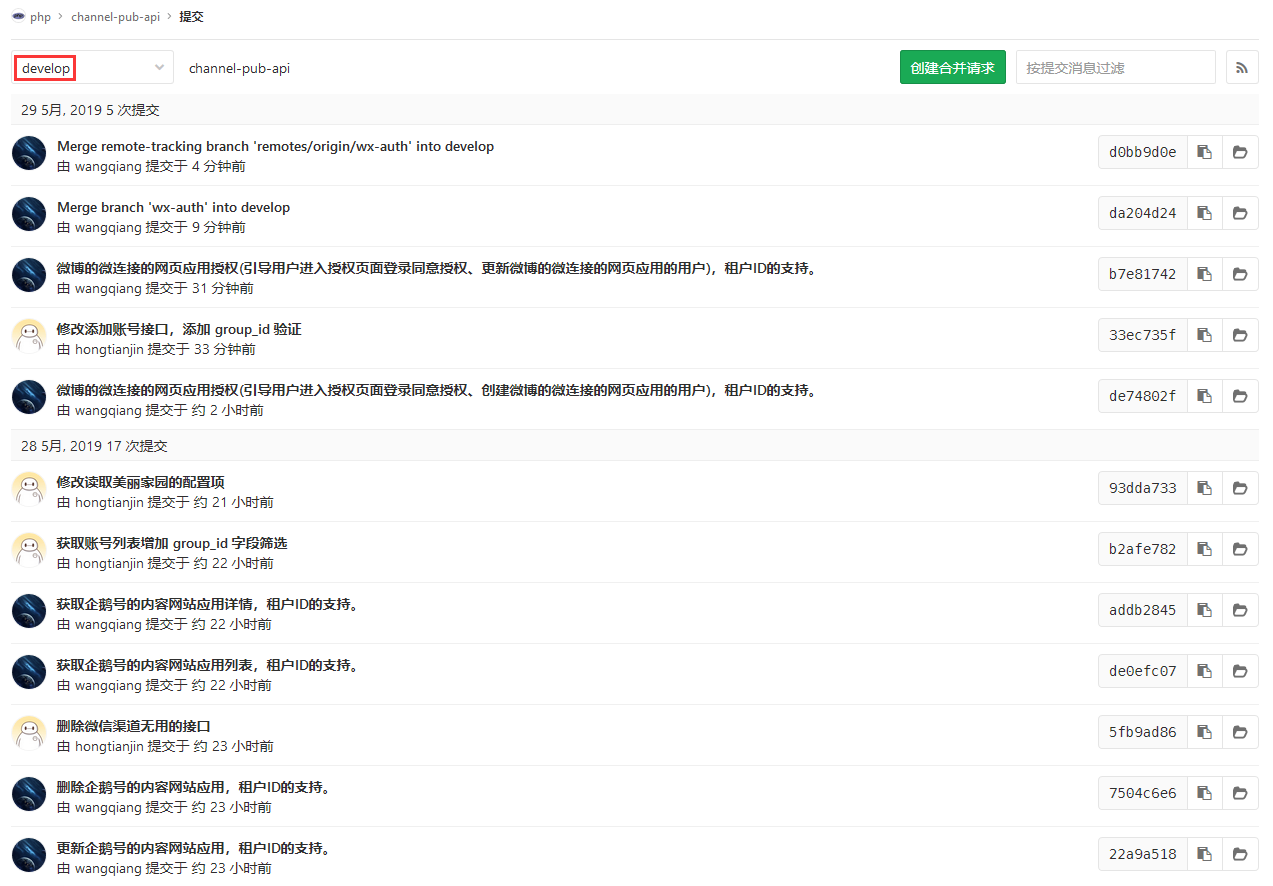Viewport: 1273px width, 886px height.
Task: Copy commit SHA 93dda733 to clipboard
Action: pyautogui.click(x=1205, y=488)
